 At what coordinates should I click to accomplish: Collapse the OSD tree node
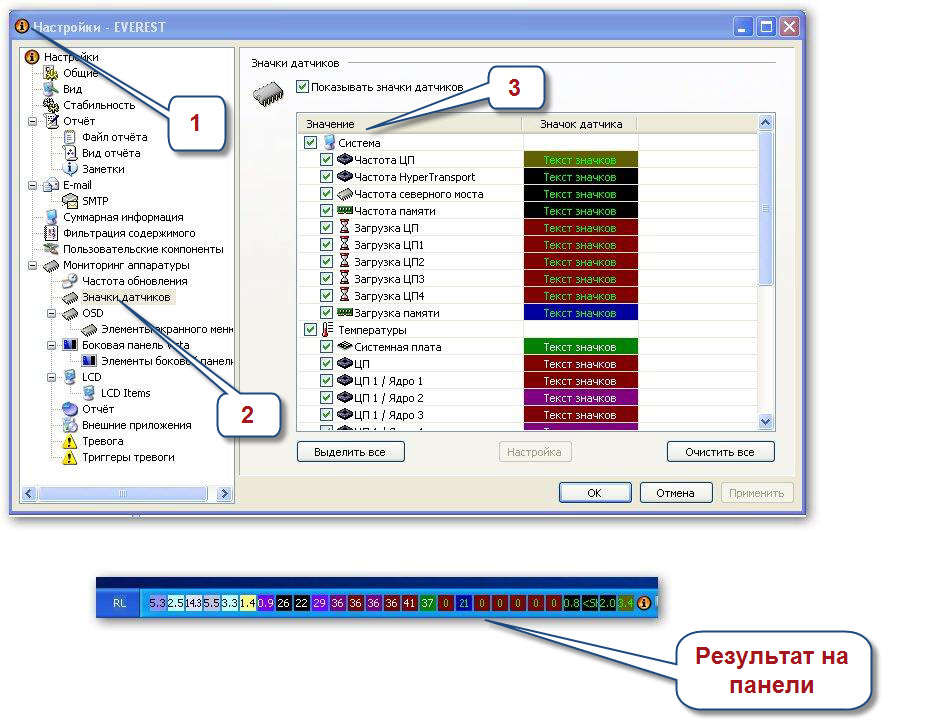pyautogui.click(x=52, y=313)
